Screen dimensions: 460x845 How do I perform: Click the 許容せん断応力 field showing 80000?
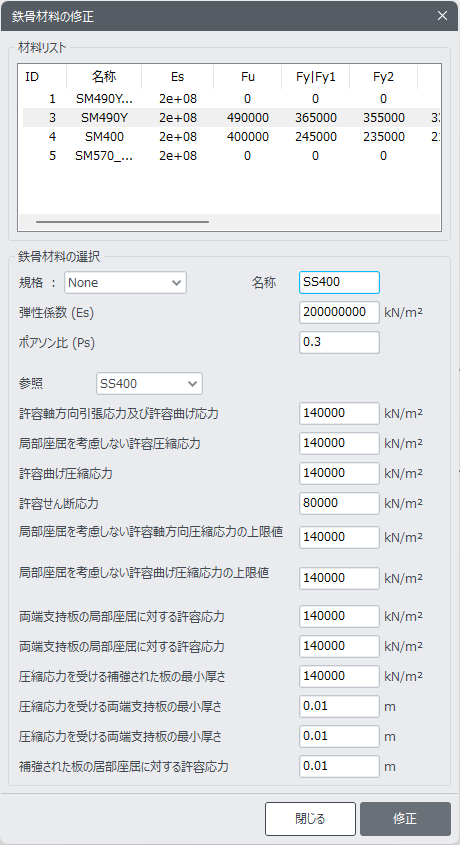[x=339, y=503]
